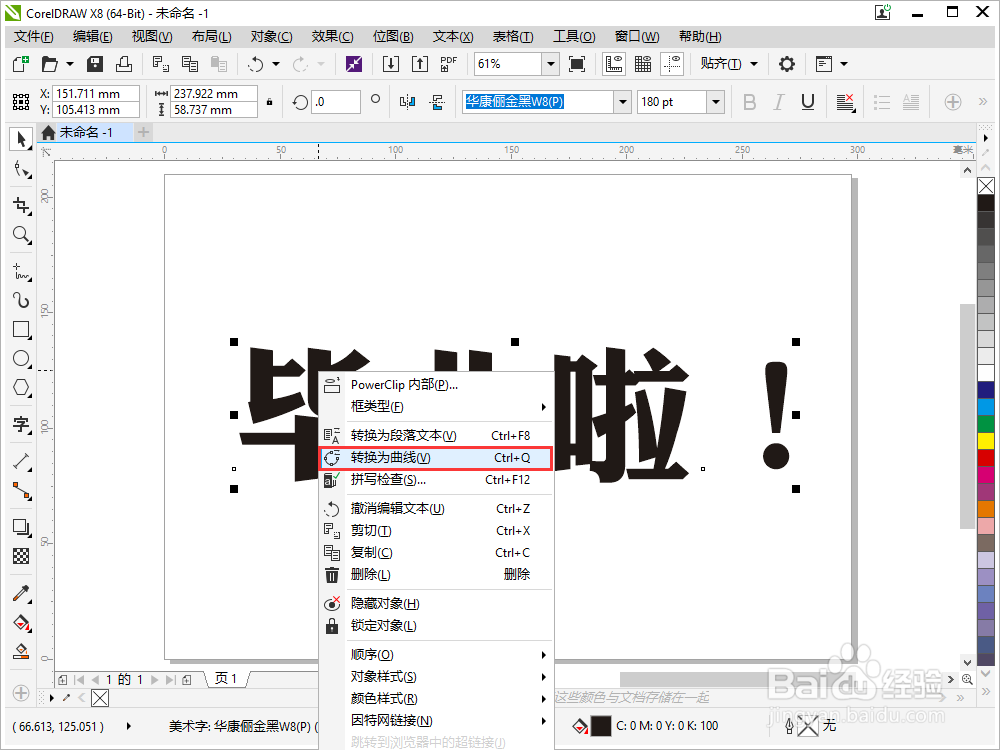Open the font size dropdown

(716, 102)
